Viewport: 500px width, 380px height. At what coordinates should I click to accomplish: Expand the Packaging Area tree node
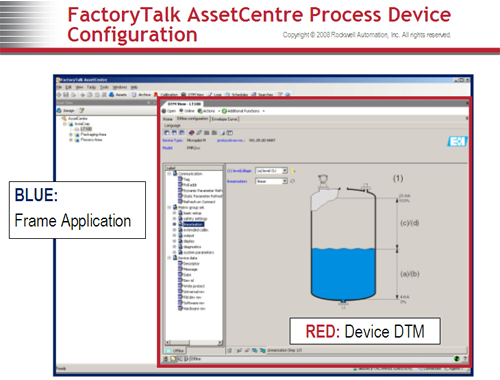pos(71,135)
